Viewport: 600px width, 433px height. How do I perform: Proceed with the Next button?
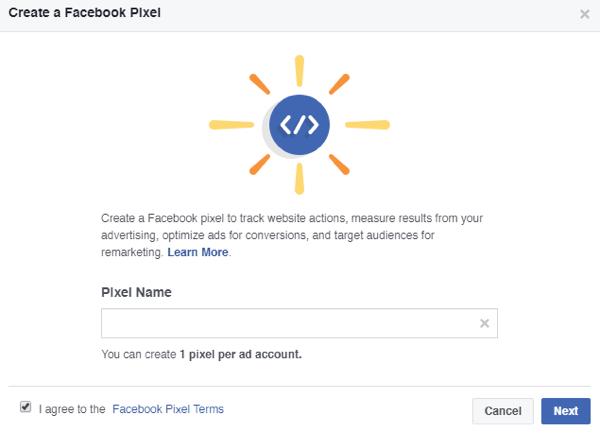[566, 411]
